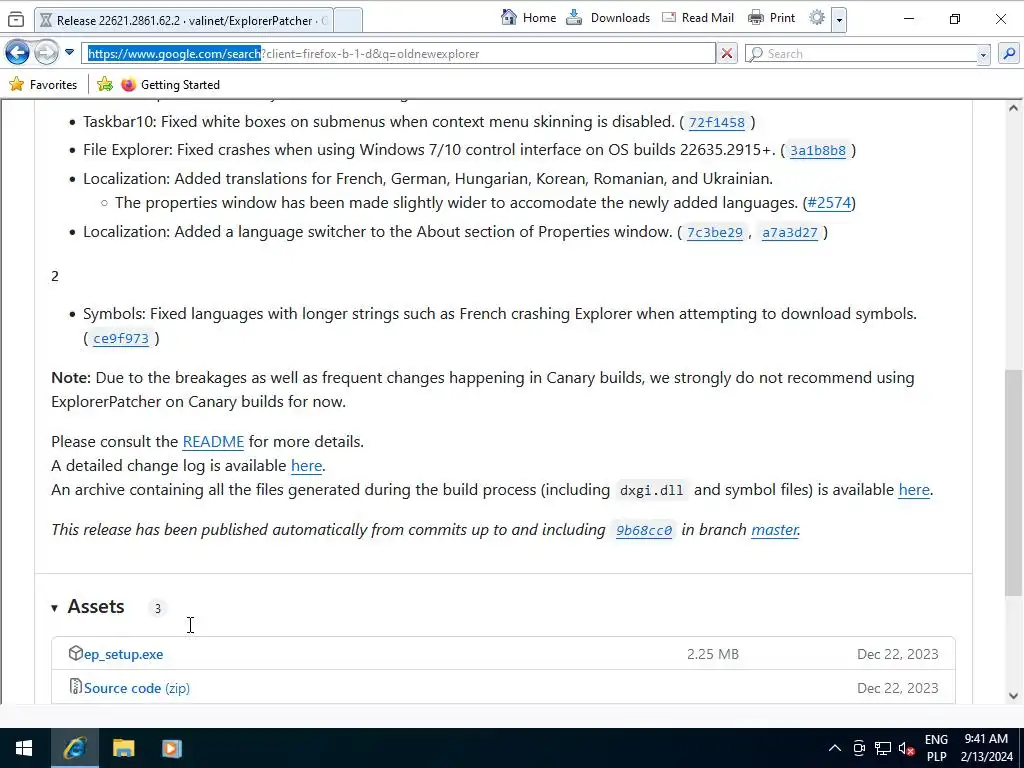The height and width of the screenshot is (768, 1024).
Task: Download Source code (zip)
Action: click(x=136, y=688)
